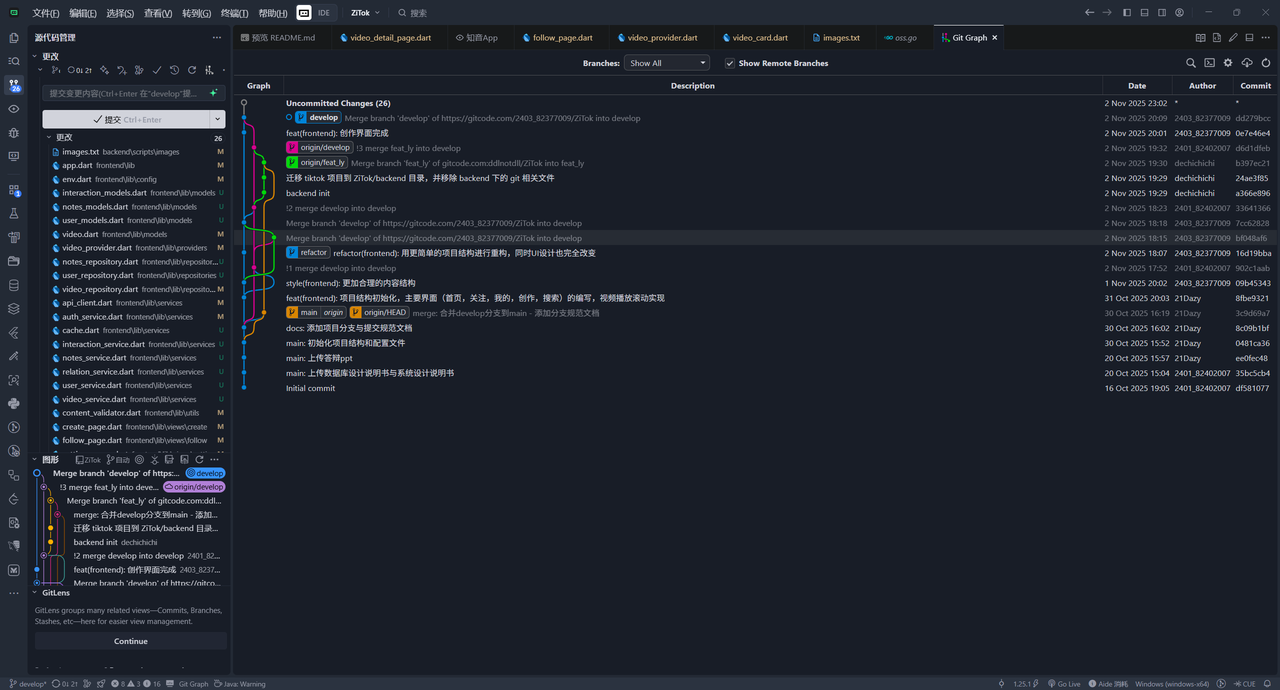Image resolution: width=1280 pixels, height=690 pixels.
Task: Click the AI generate commit message sparkle
Action: (213, 93)
